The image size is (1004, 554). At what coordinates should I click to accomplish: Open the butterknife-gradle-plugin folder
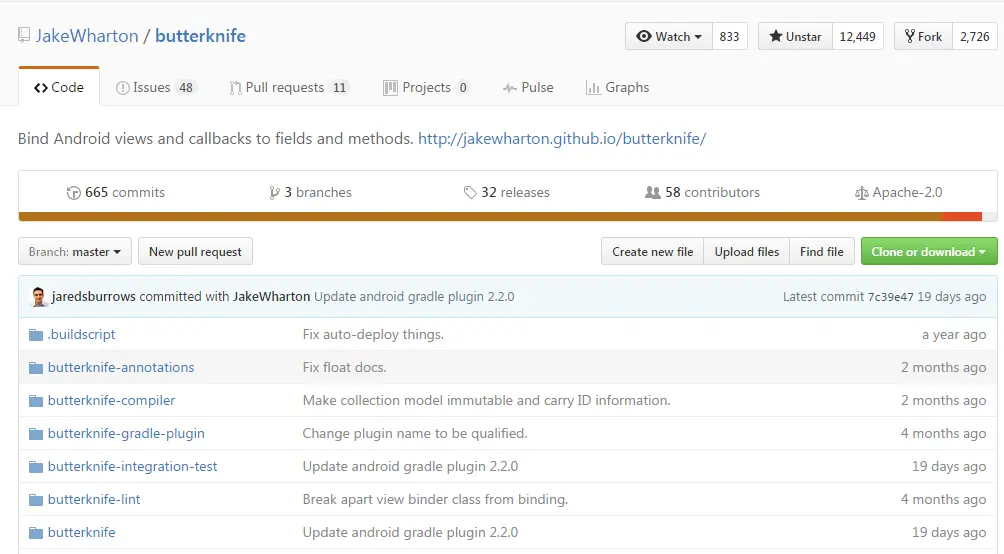[x=126, y=434]
